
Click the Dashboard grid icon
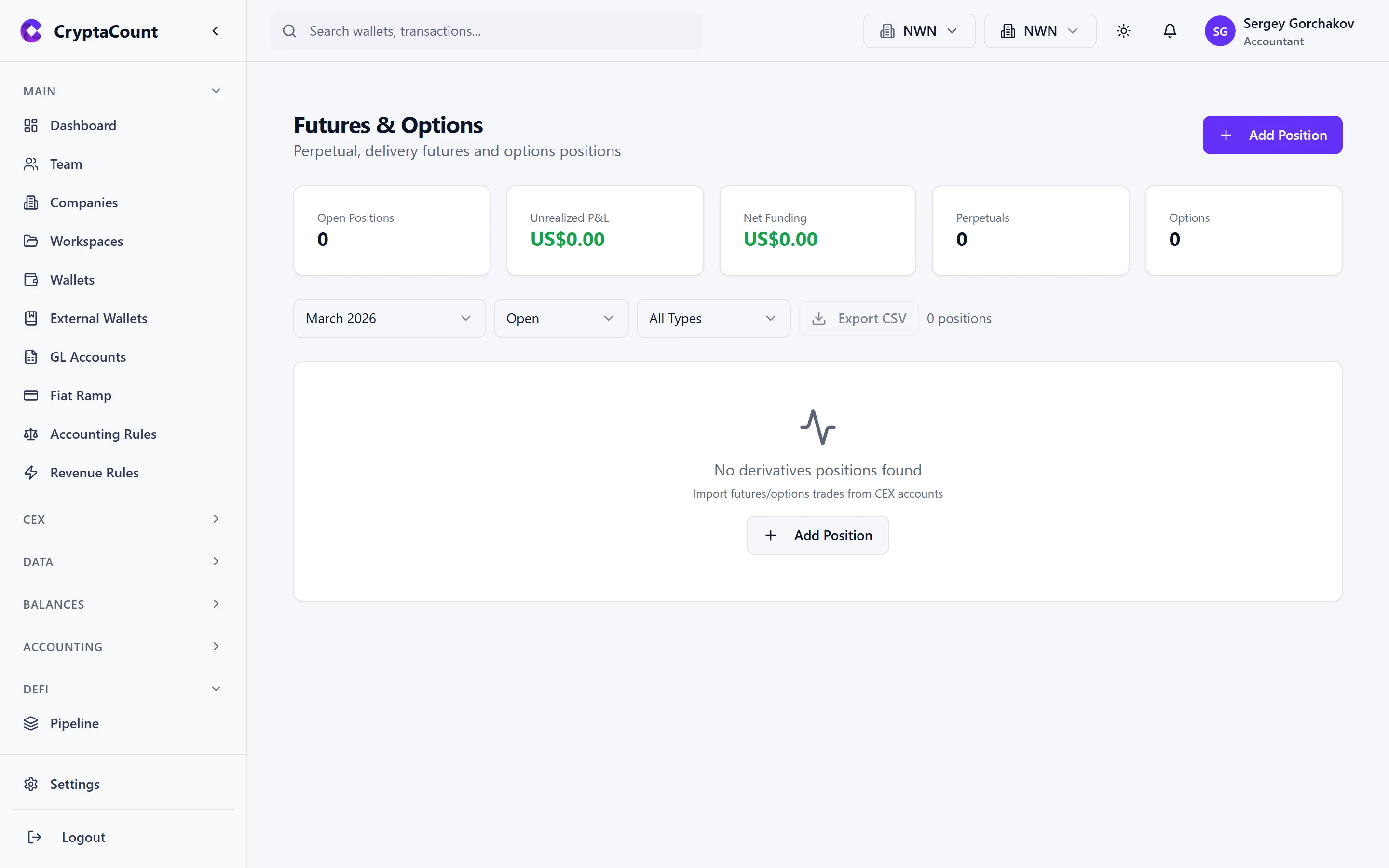(x=31, y=125)
